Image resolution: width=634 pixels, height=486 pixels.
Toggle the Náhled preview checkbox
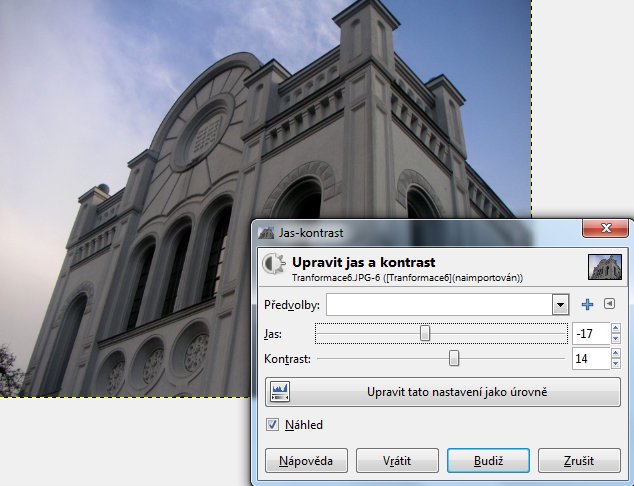[x=272, y=425]
